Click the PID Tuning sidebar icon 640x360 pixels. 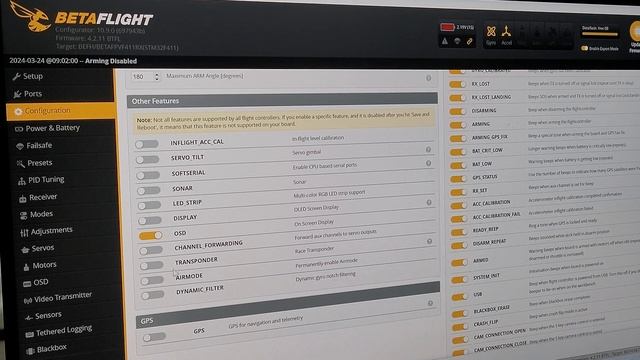point(22,181)
